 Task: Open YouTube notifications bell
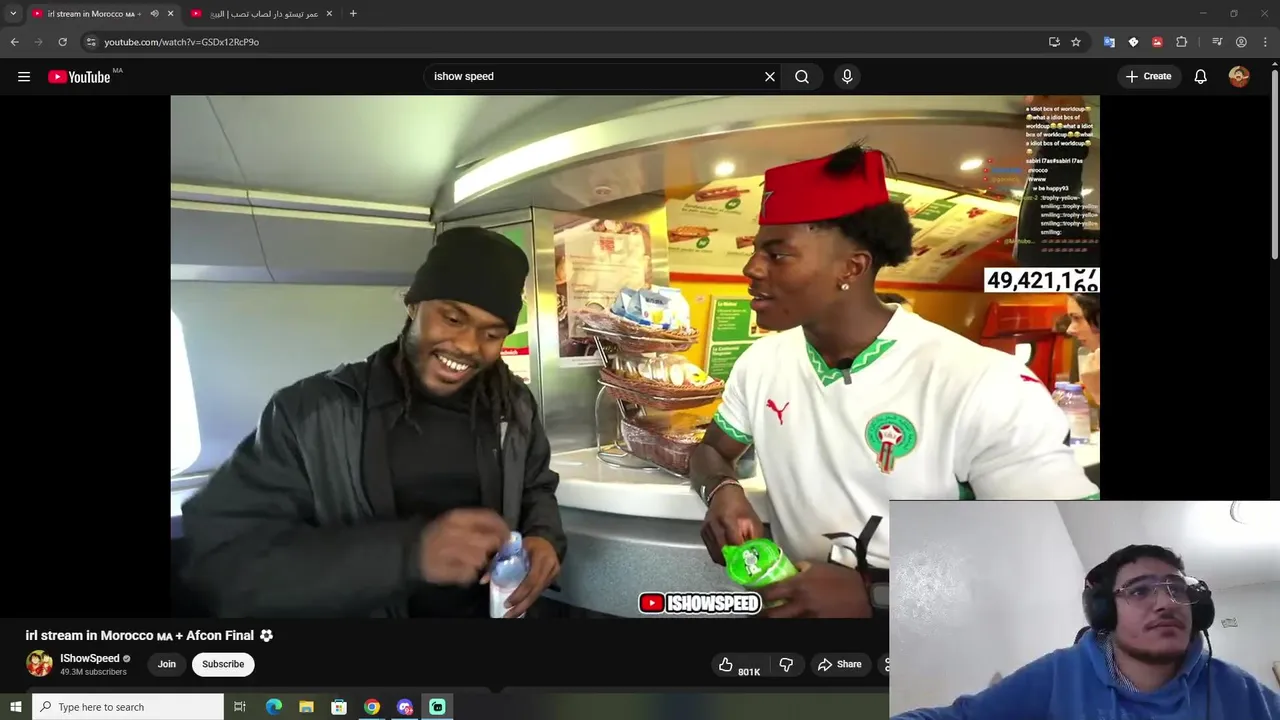click(x=1201, y=76)
